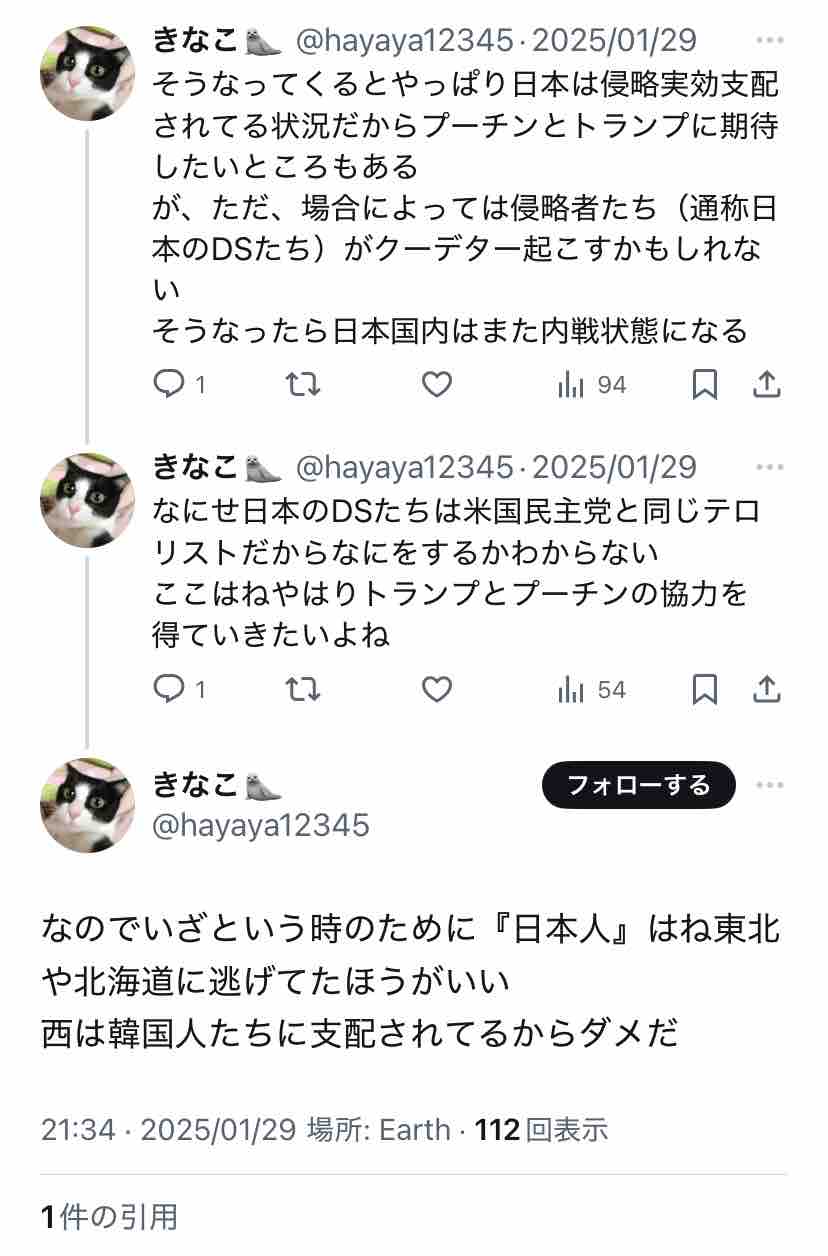Open @hayaya12345 handle on main tweet
This screenshot has height=1256, width=828.
coord(261,825)
